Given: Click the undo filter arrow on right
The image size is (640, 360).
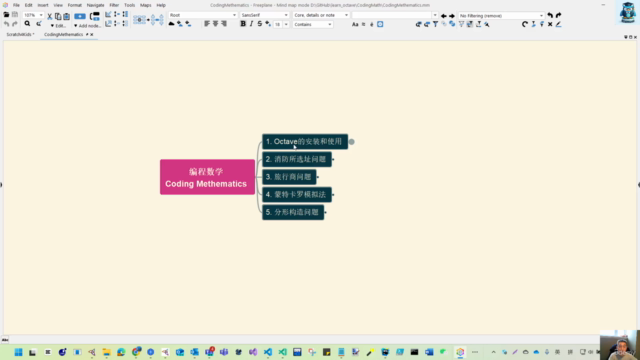Looking at the screenshot, I should point(550,15).
